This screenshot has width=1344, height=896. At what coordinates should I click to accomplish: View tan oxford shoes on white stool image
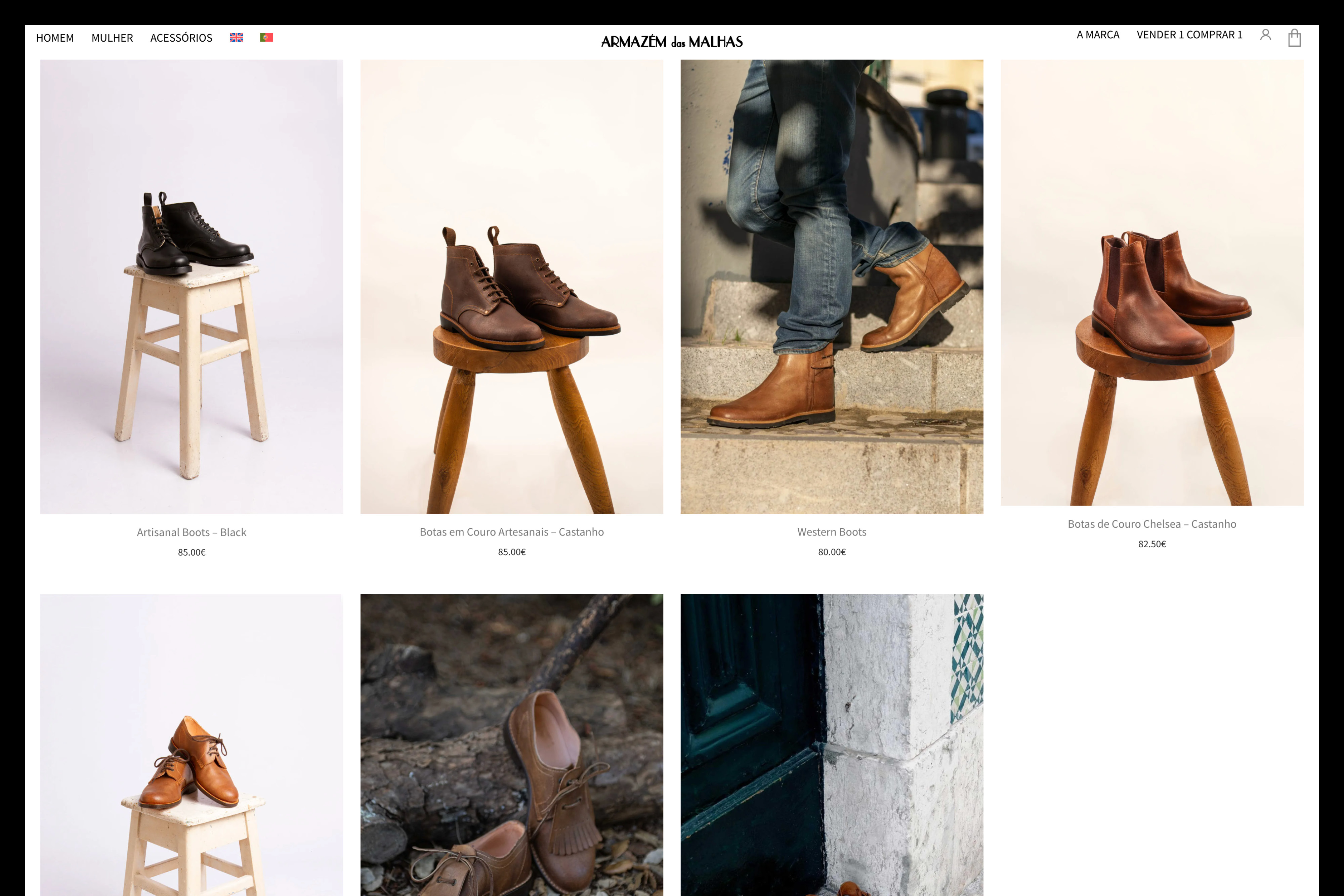click(x=192, y=745)
